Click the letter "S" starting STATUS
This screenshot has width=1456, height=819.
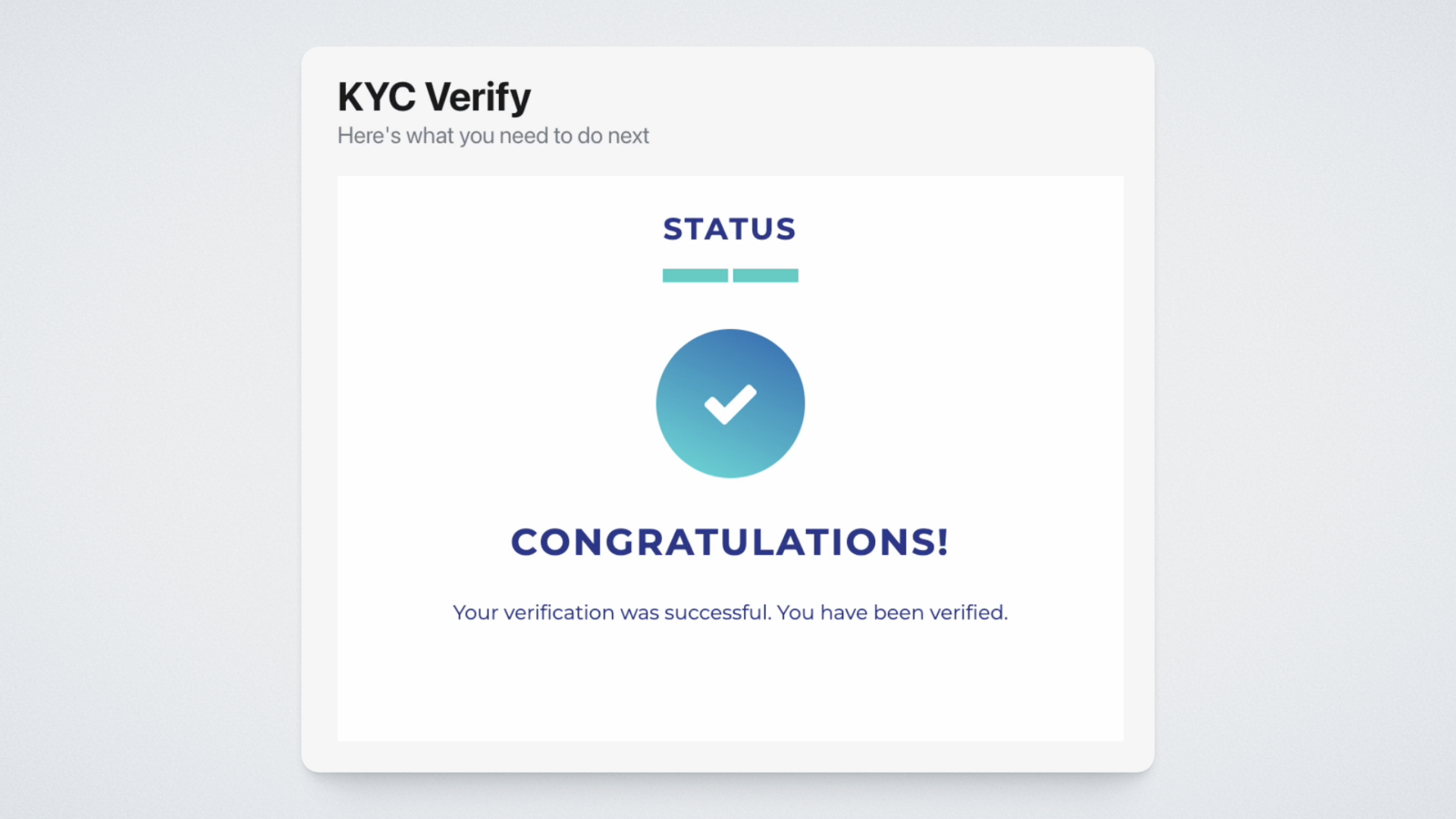coord(673,229)
